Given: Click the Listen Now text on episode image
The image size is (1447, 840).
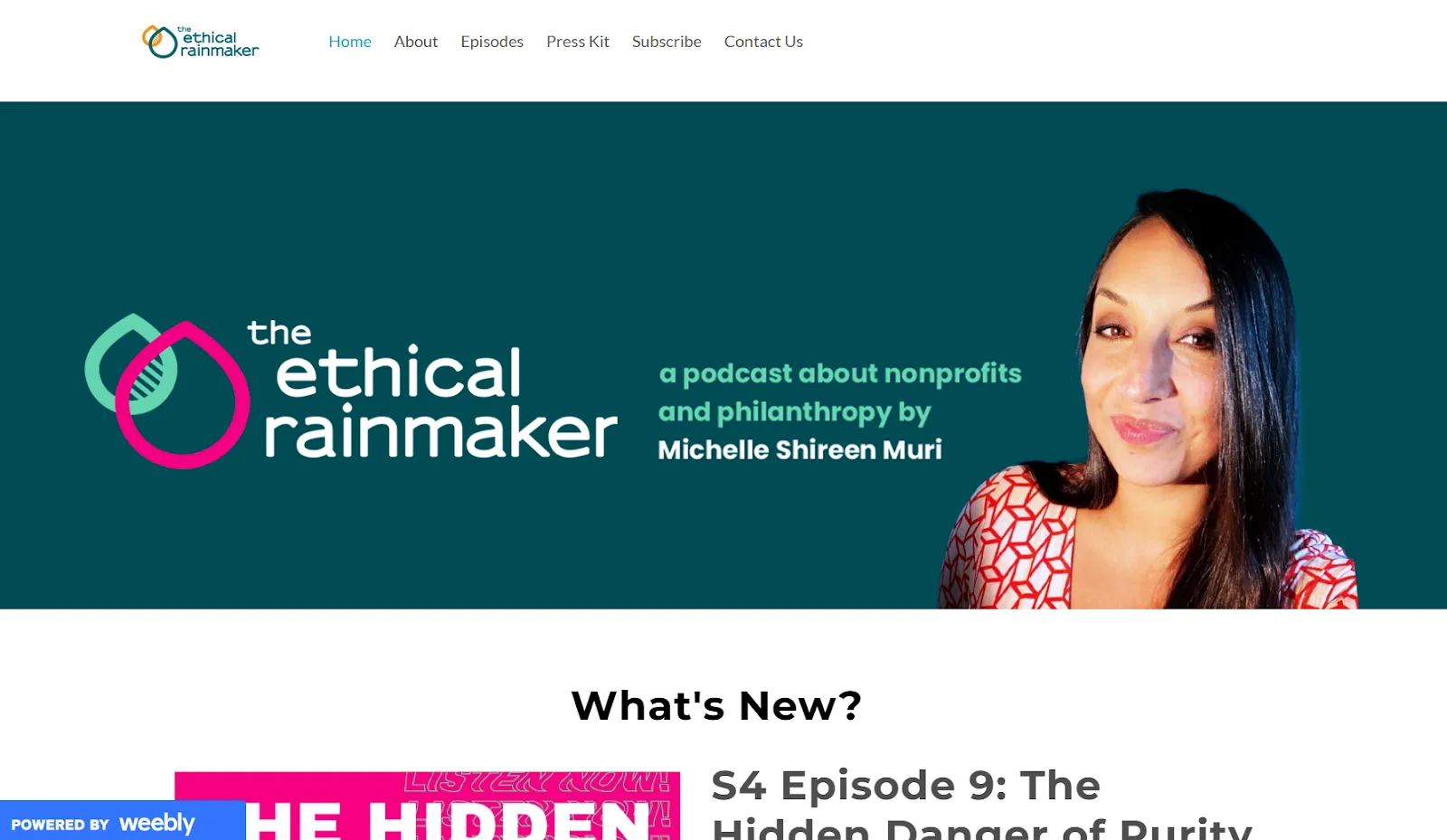Looking at the screenshot, I should point(536,781).
